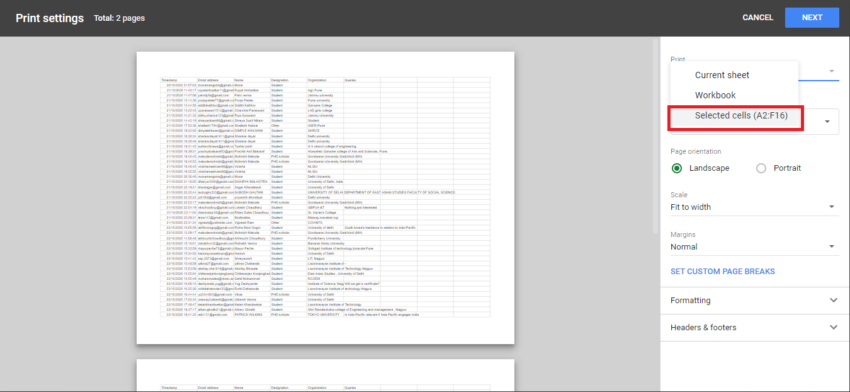This screenshot has height=392, width=850.
Task: Click the second page preview thumbnail
Action: tap(325, 375)
